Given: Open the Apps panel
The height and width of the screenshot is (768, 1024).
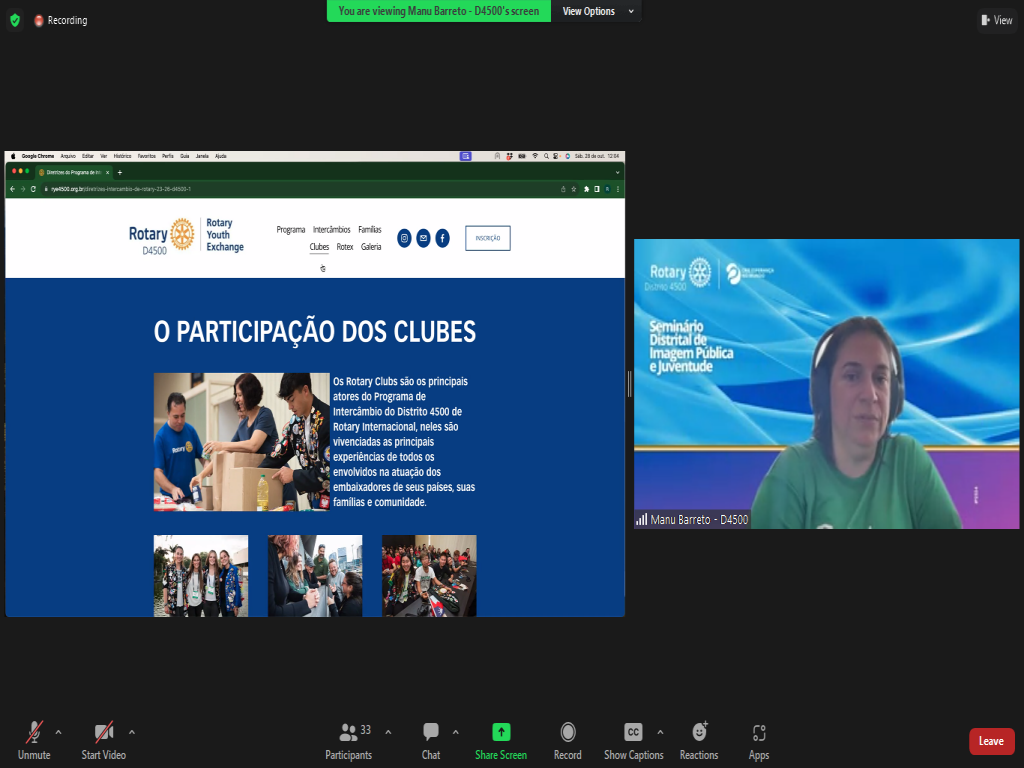Looking at the screenshot, I should (x=759, y=740).
